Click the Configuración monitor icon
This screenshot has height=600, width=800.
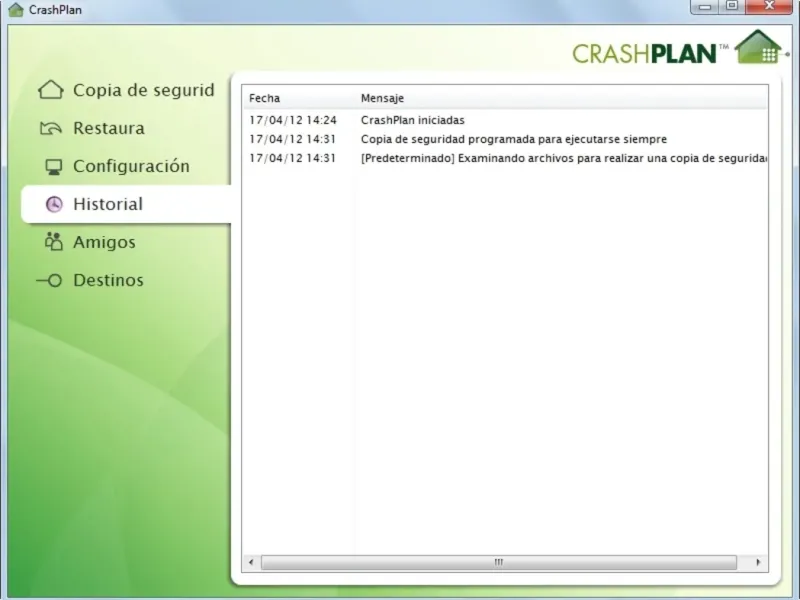[x=54, y=167]
